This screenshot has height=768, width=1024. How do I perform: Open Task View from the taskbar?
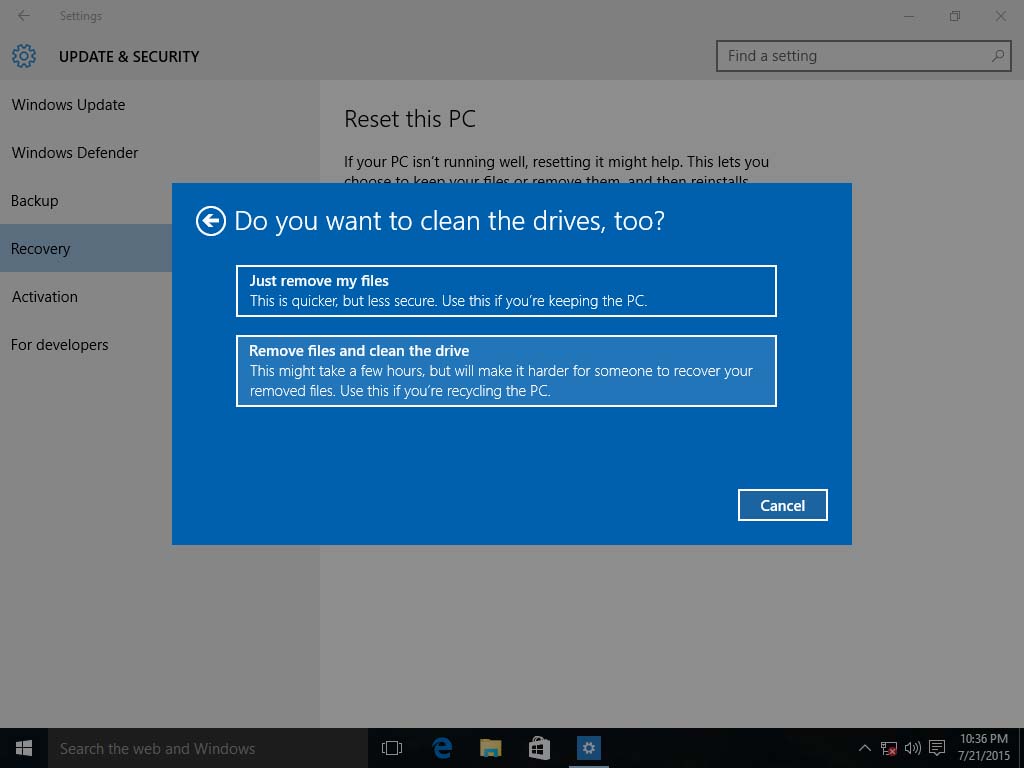pyautogui.click(x=392, y=748)
